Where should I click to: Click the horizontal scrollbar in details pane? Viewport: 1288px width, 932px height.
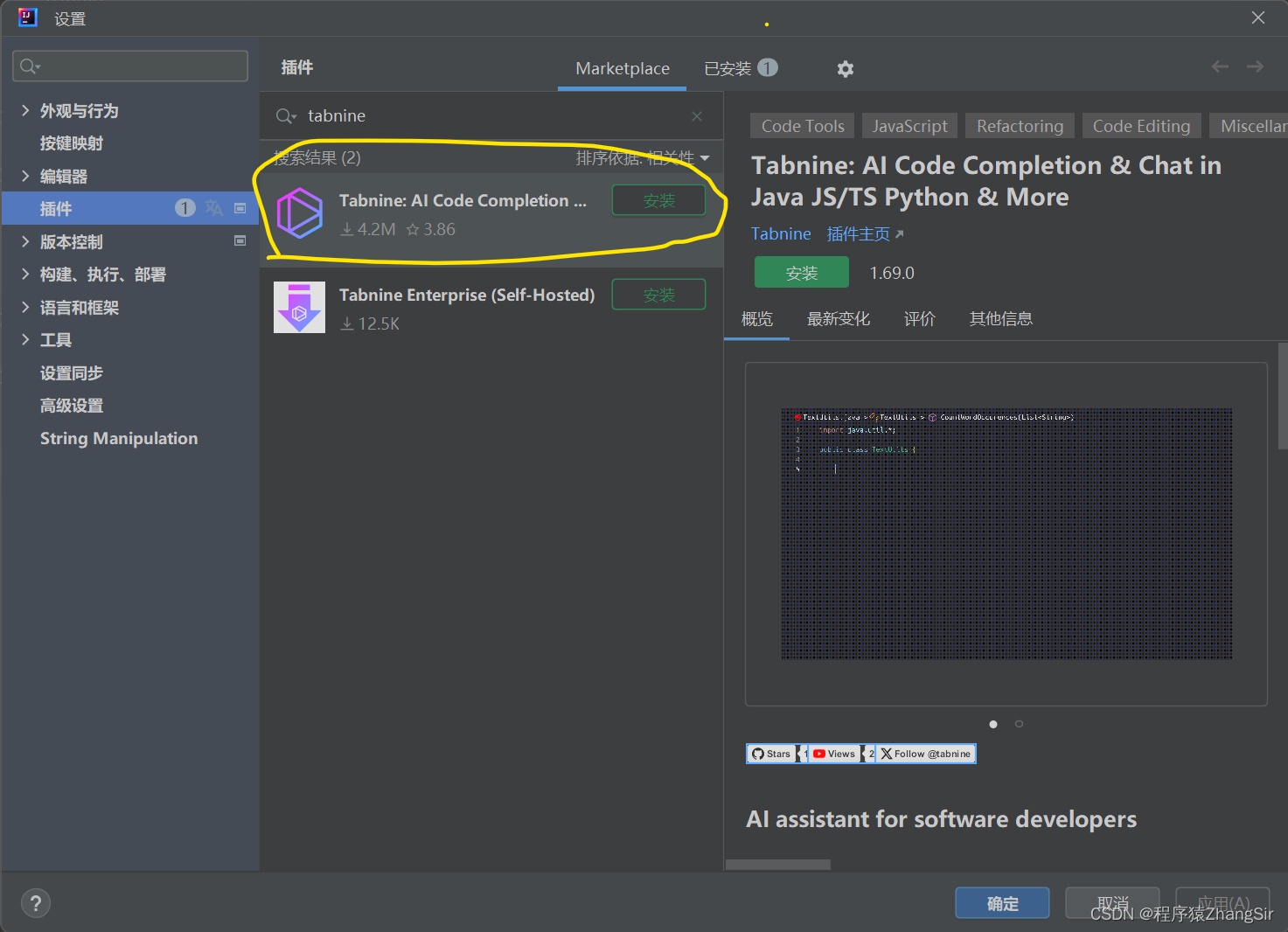tap(778, 865)
